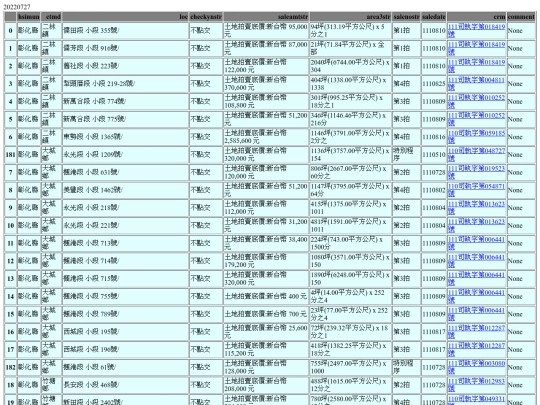Click the crm column header
540x405 pixels.
[x=477, y=17]
